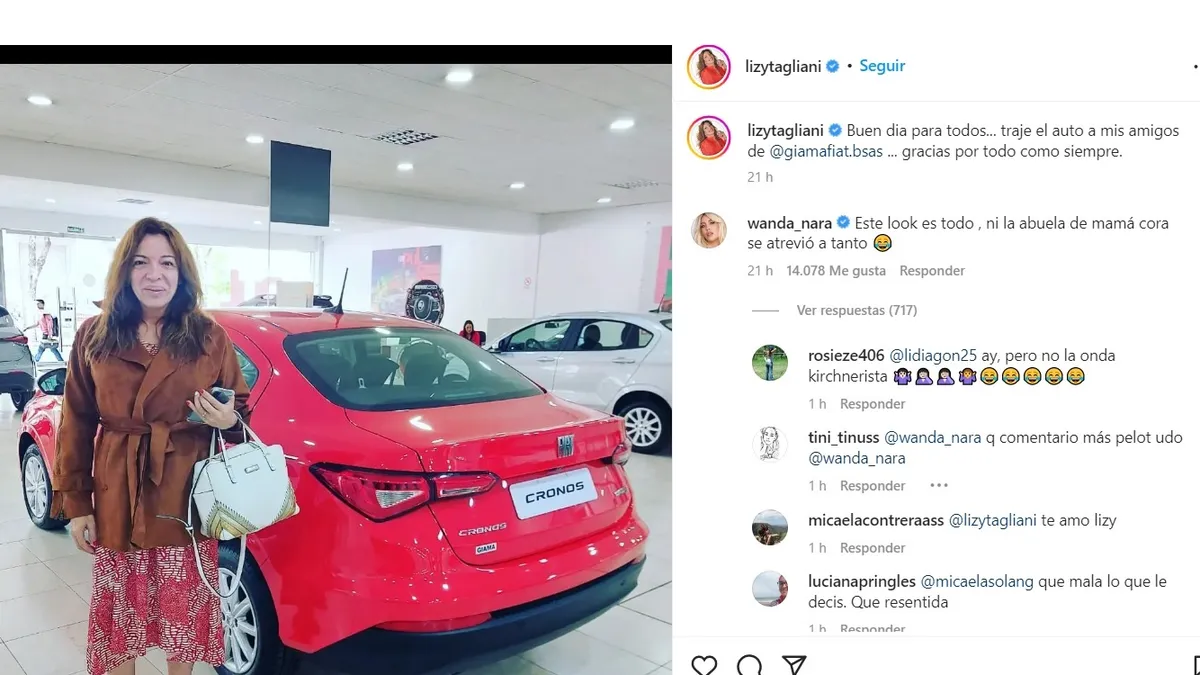Open wanda_nara avatar
This screenshot has width=1200, height=675.
[709, 230]
